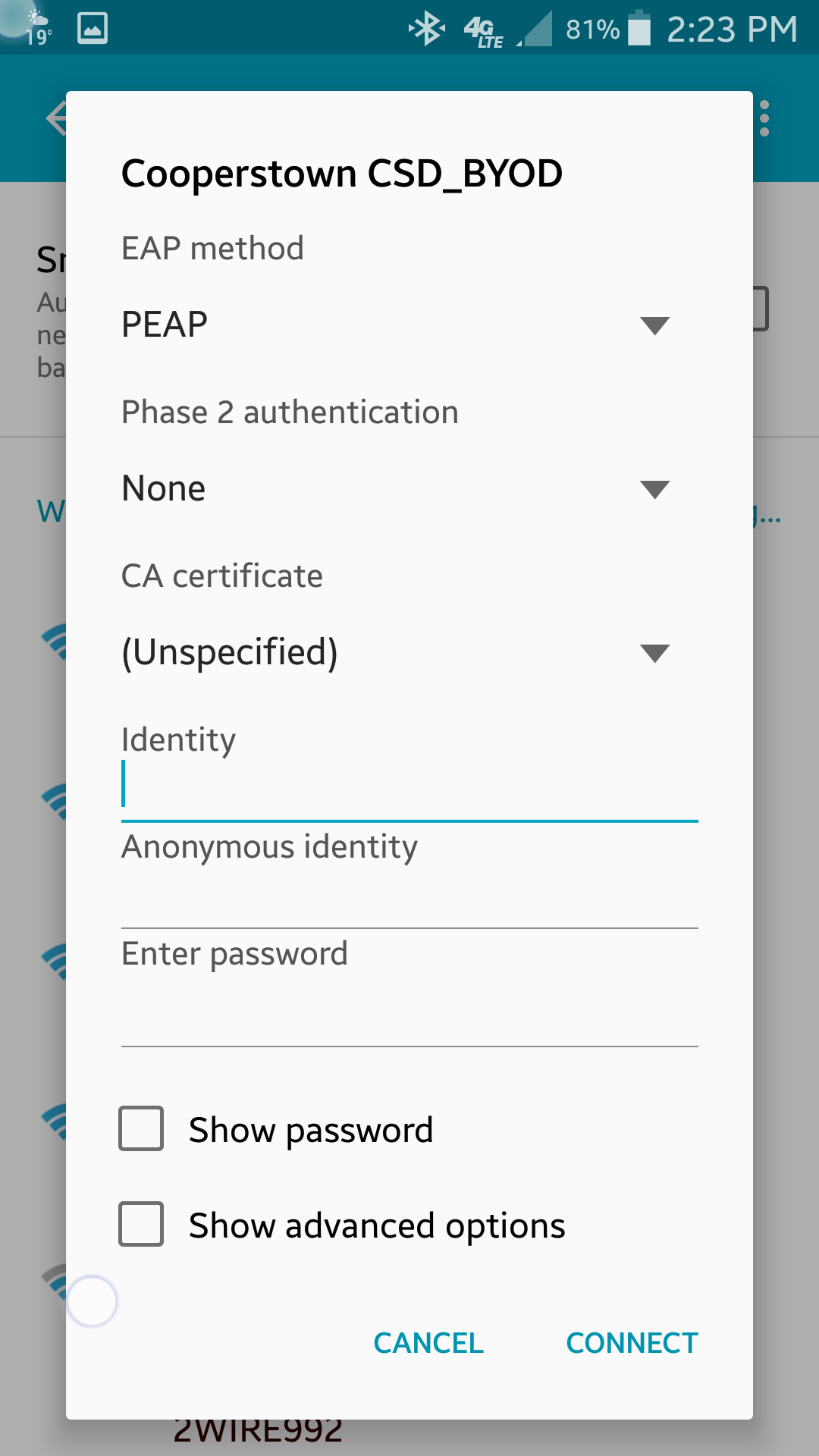Tap the cellular signal strength icon
Image resolution: width=819 pixels, height=1456 pixels.
click(x=536, y=30)
